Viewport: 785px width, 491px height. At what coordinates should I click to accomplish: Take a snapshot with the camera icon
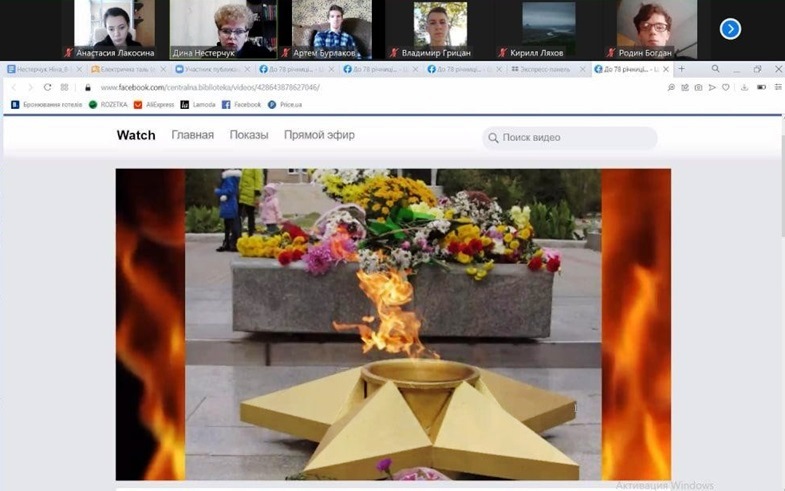click(698, 87)
